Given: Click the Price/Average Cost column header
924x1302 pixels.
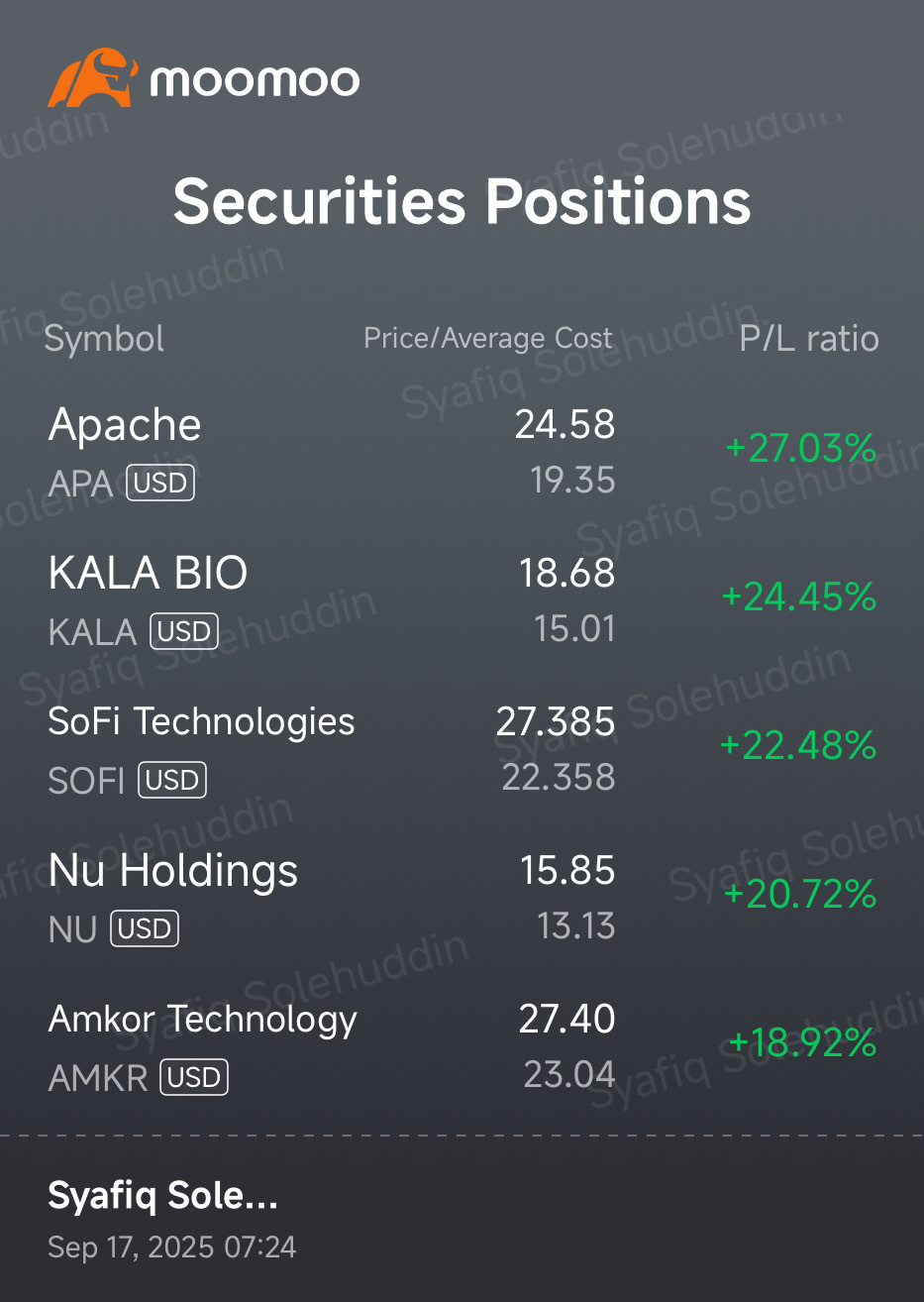Looking at the screenshot, I should click(489, 338).
